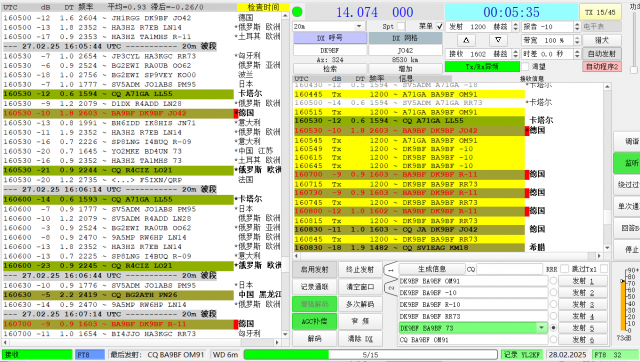640x362 pixels.
Task: Click the 14.074 000 frequency display
Action: tap(375, 12)
